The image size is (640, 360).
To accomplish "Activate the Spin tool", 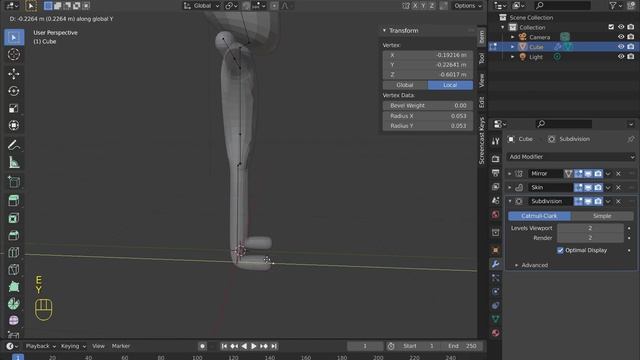I will click(x=14, y=304).
